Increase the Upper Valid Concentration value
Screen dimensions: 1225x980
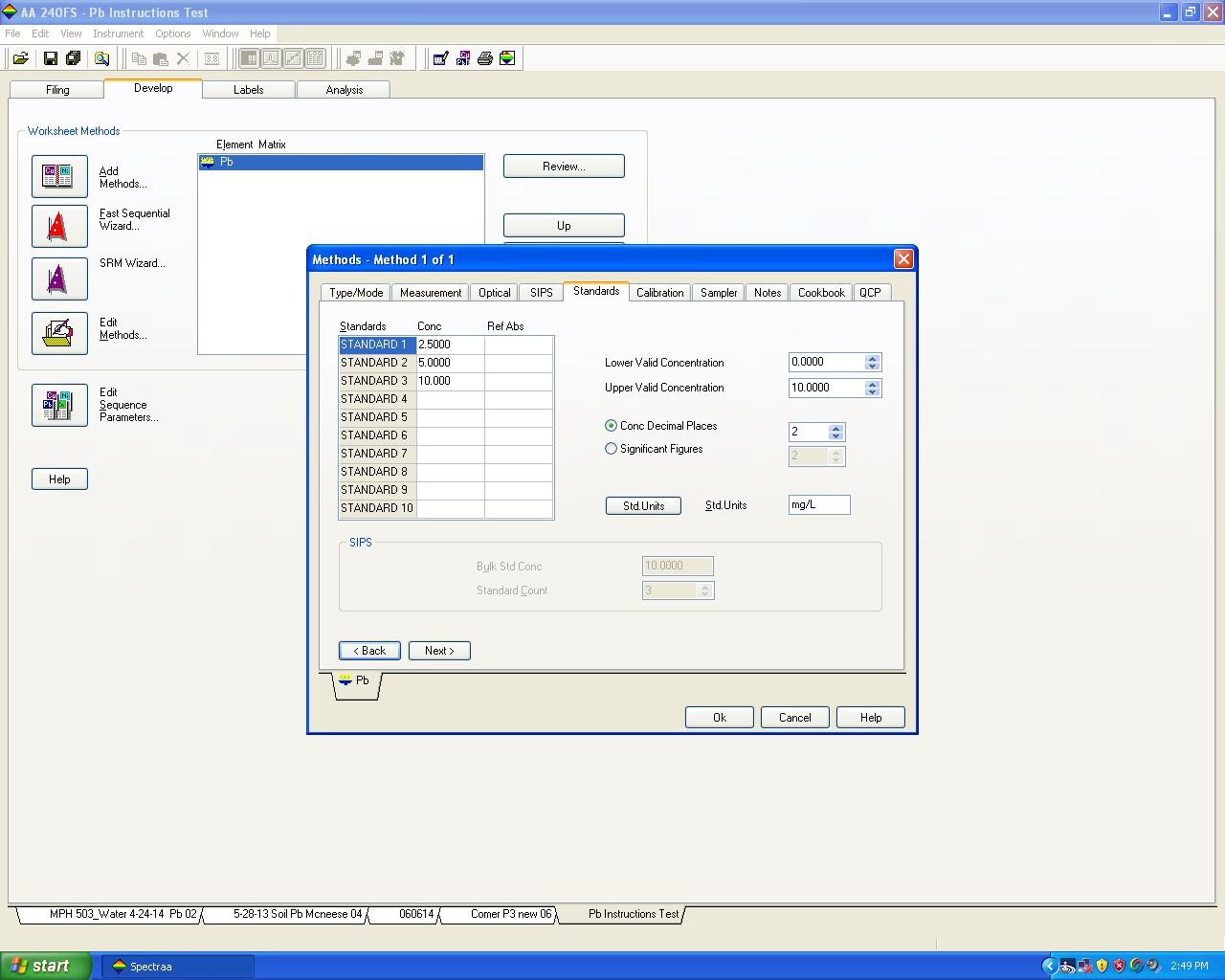click(872, 384)
